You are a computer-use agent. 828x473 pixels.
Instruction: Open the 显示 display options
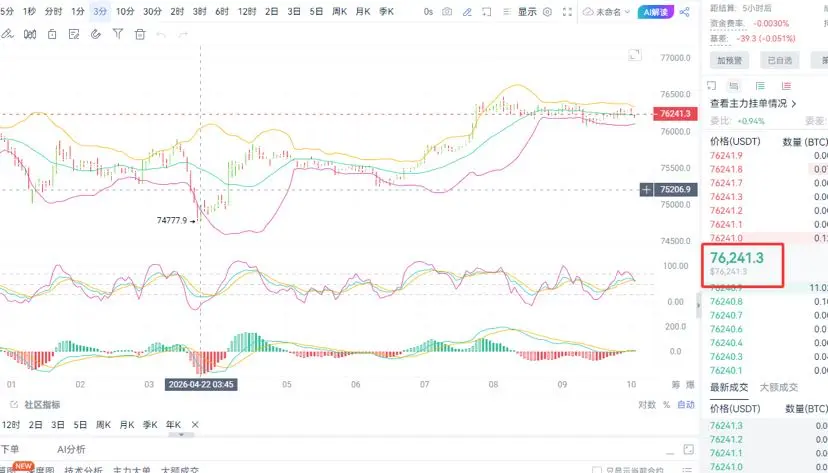coord(526,12)
